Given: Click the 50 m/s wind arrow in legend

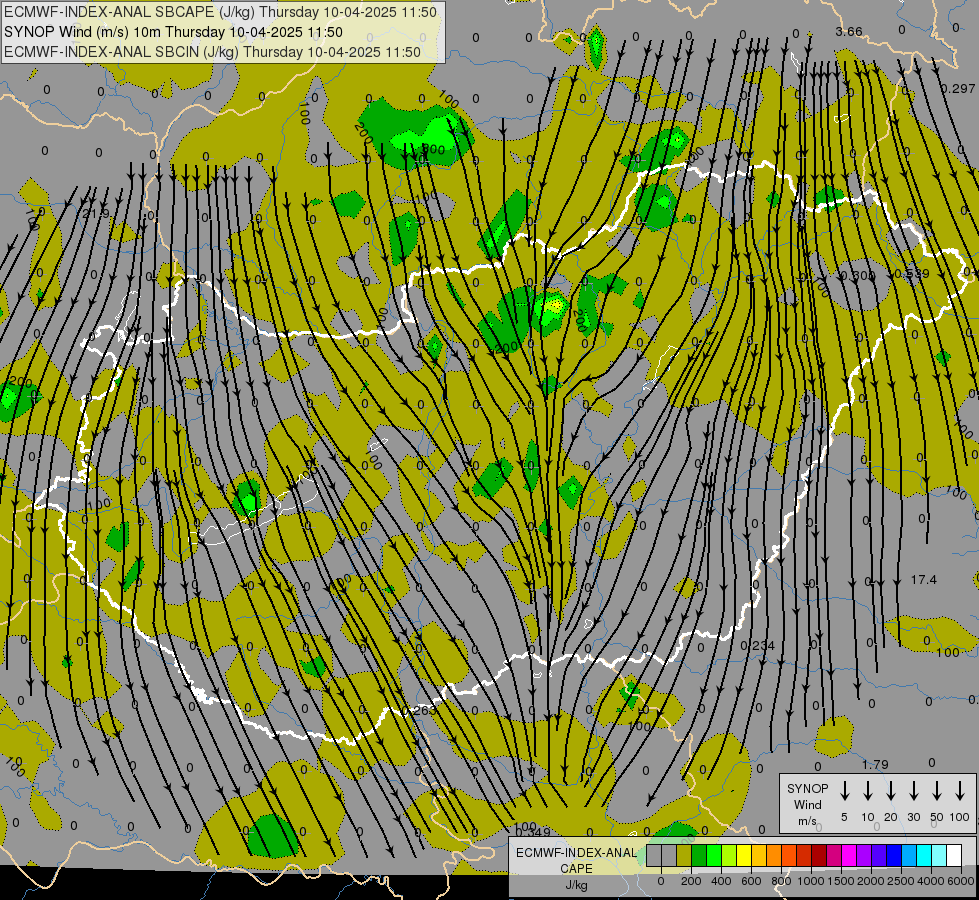Looking at the screenshot, I should click(x=937, y=790).
